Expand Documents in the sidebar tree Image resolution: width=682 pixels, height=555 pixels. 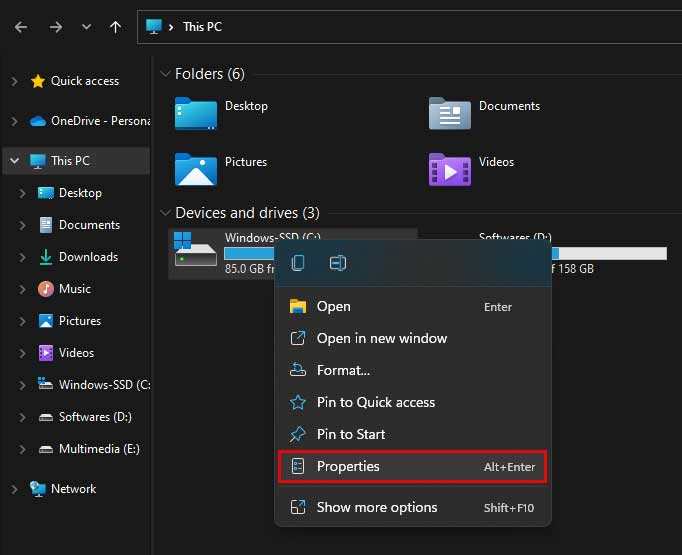pyautogui.click(x=22, y=225)
